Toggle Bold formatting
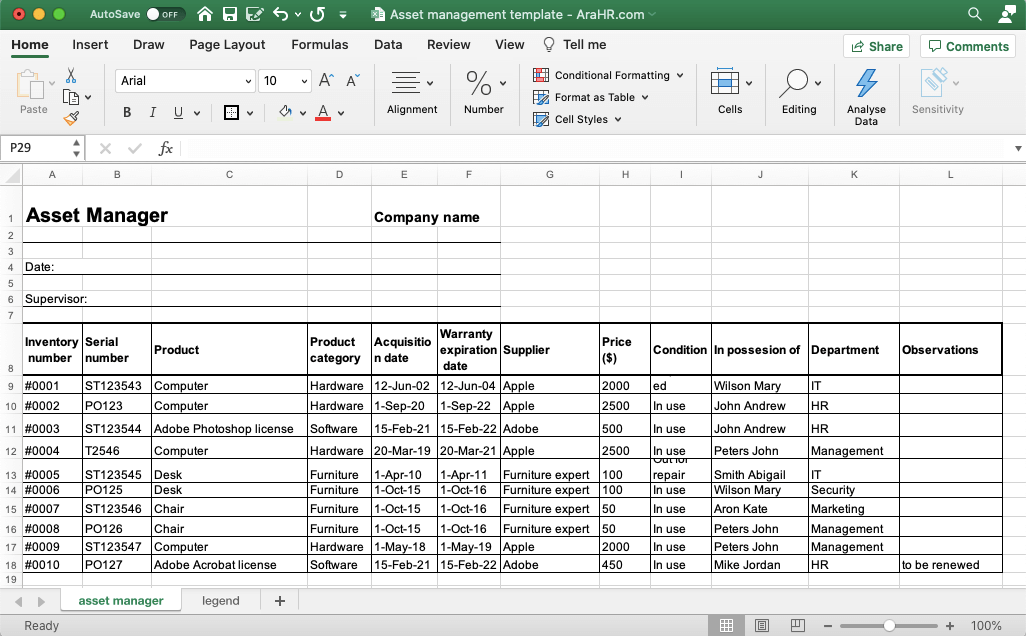 [127, 113]
